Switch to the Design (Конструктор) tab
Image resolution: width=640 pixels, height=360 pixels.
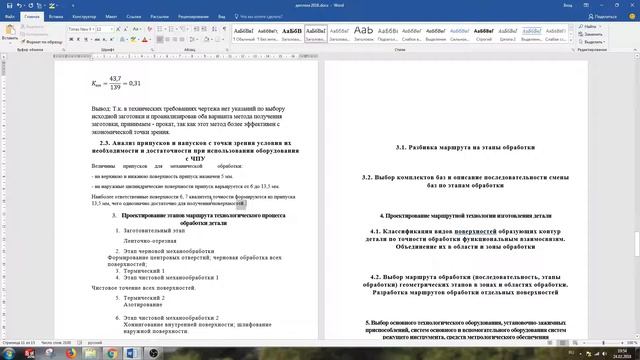point(84,17)
